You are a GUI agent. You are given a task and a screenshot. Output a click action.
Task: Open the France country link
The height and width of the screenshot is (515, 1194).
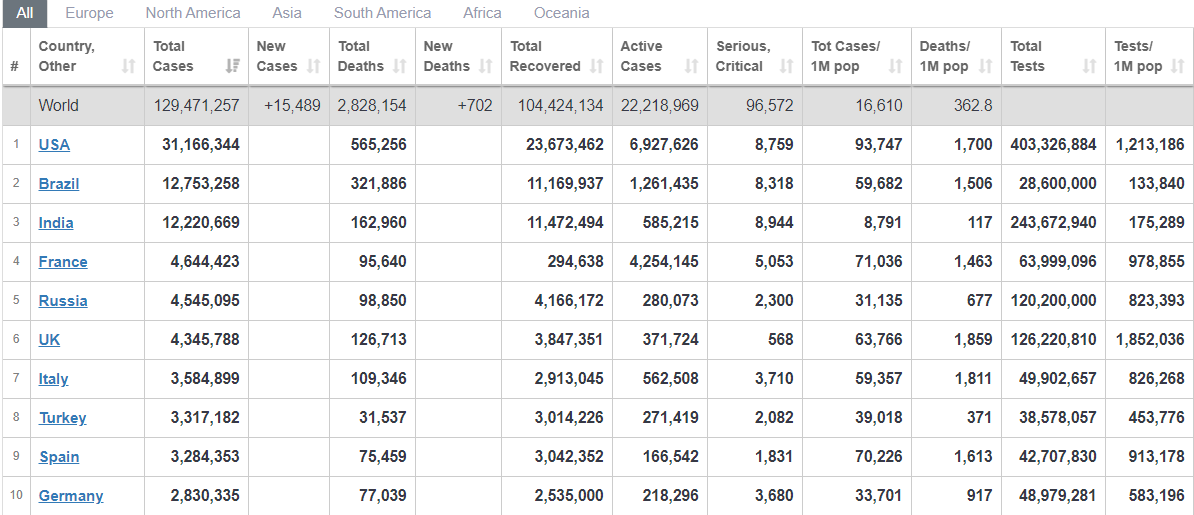pos(63,261)
